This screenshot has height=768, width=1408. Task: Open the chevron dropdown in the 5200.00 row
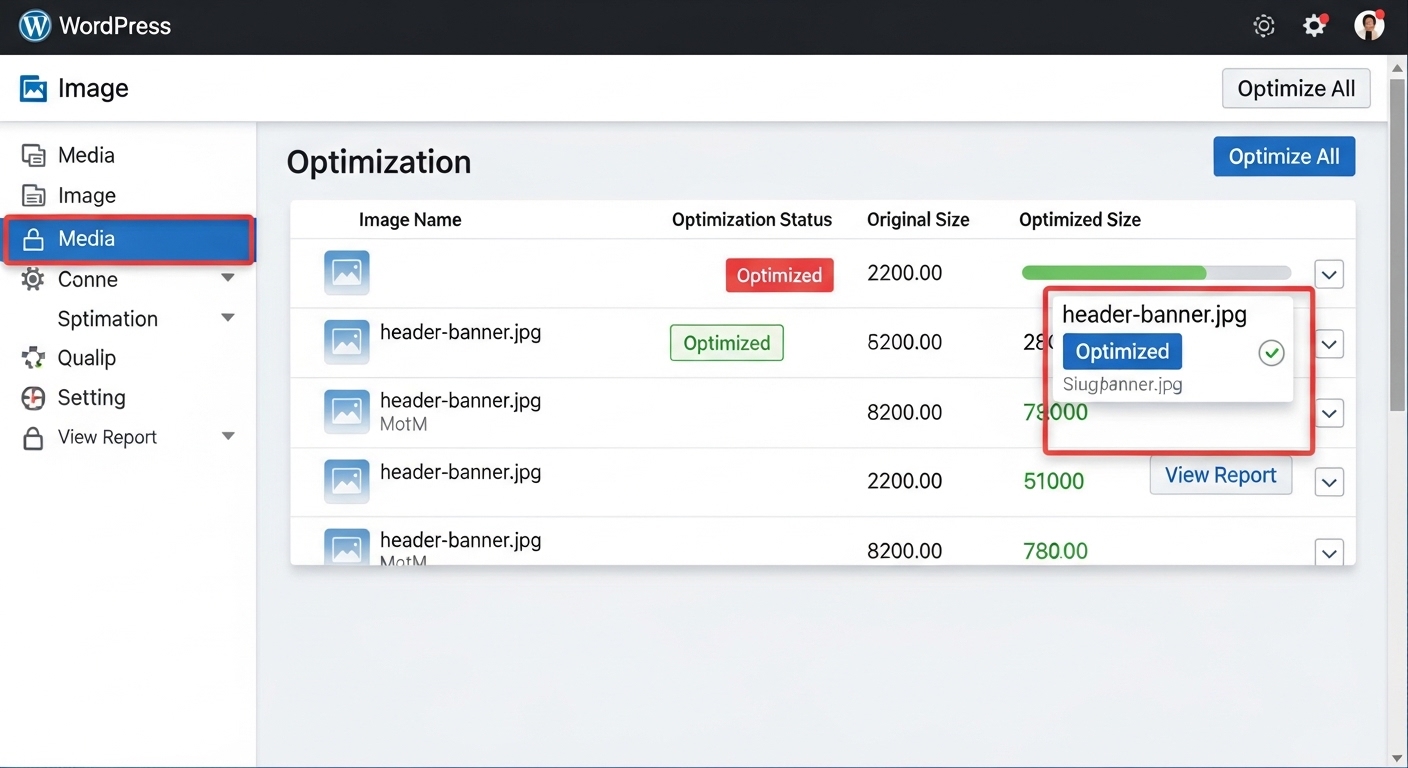tap(1329, 345)
